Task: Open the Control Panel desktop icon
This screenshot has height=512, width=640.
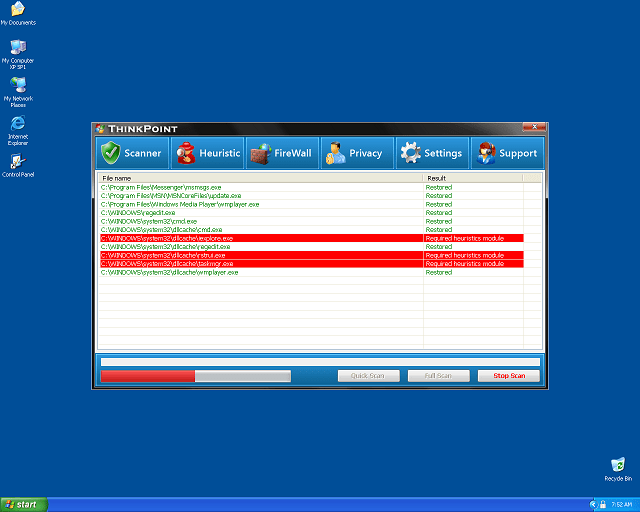Action: [17, 162]
